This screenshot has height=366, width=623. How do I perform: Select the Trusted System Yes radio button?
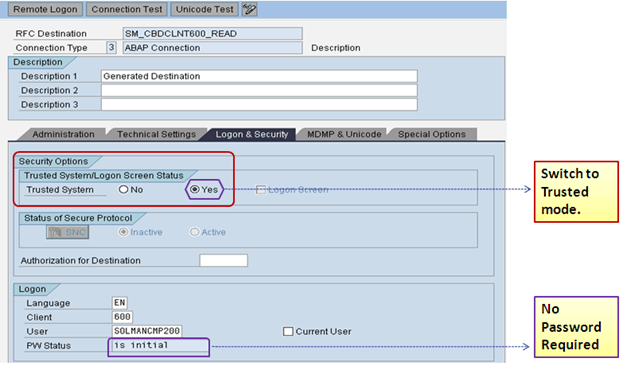pos(194,190)
